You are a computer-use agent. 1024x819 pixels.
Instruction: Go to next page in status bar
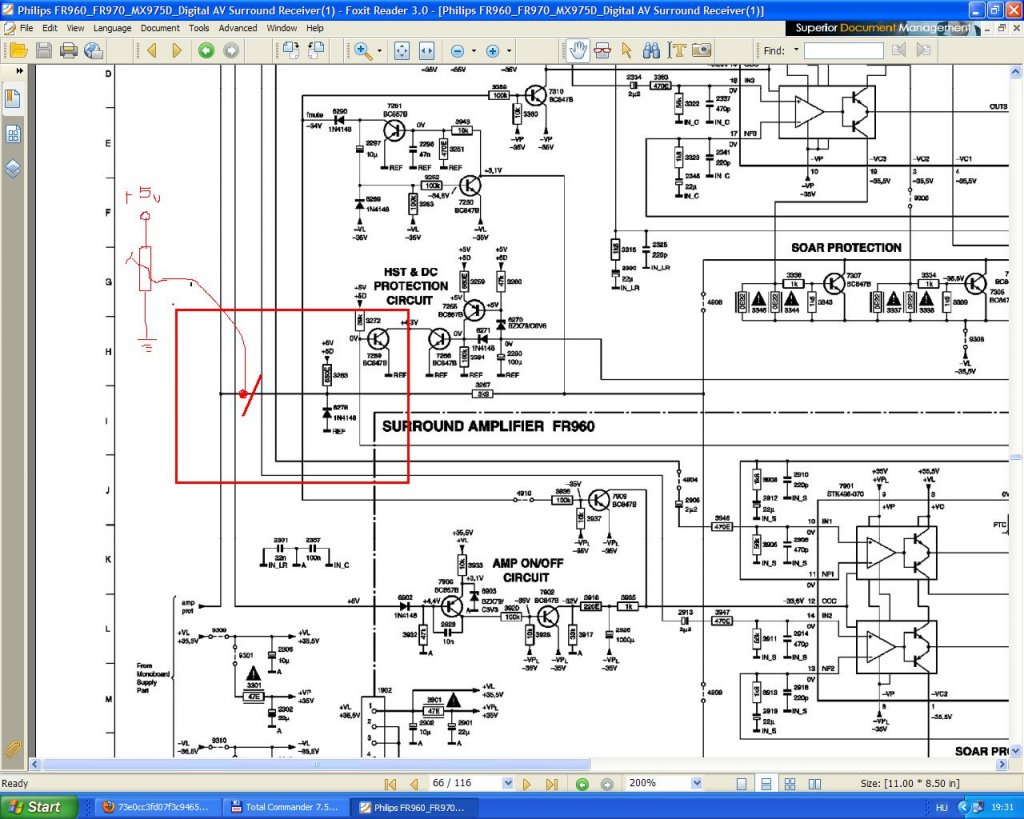[527, 784]
